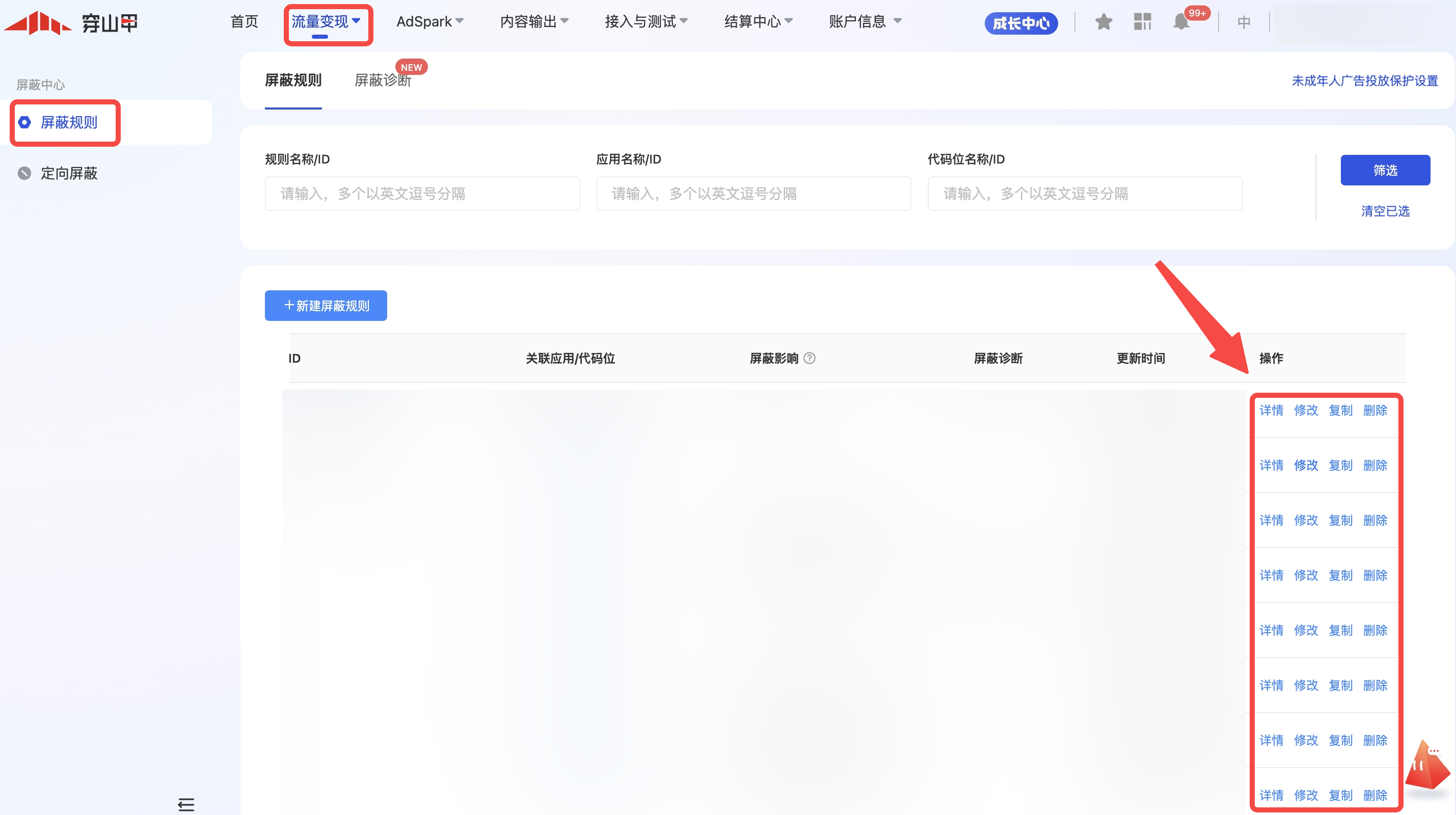Switch to the 屏蔽诊断 tab

383,80
